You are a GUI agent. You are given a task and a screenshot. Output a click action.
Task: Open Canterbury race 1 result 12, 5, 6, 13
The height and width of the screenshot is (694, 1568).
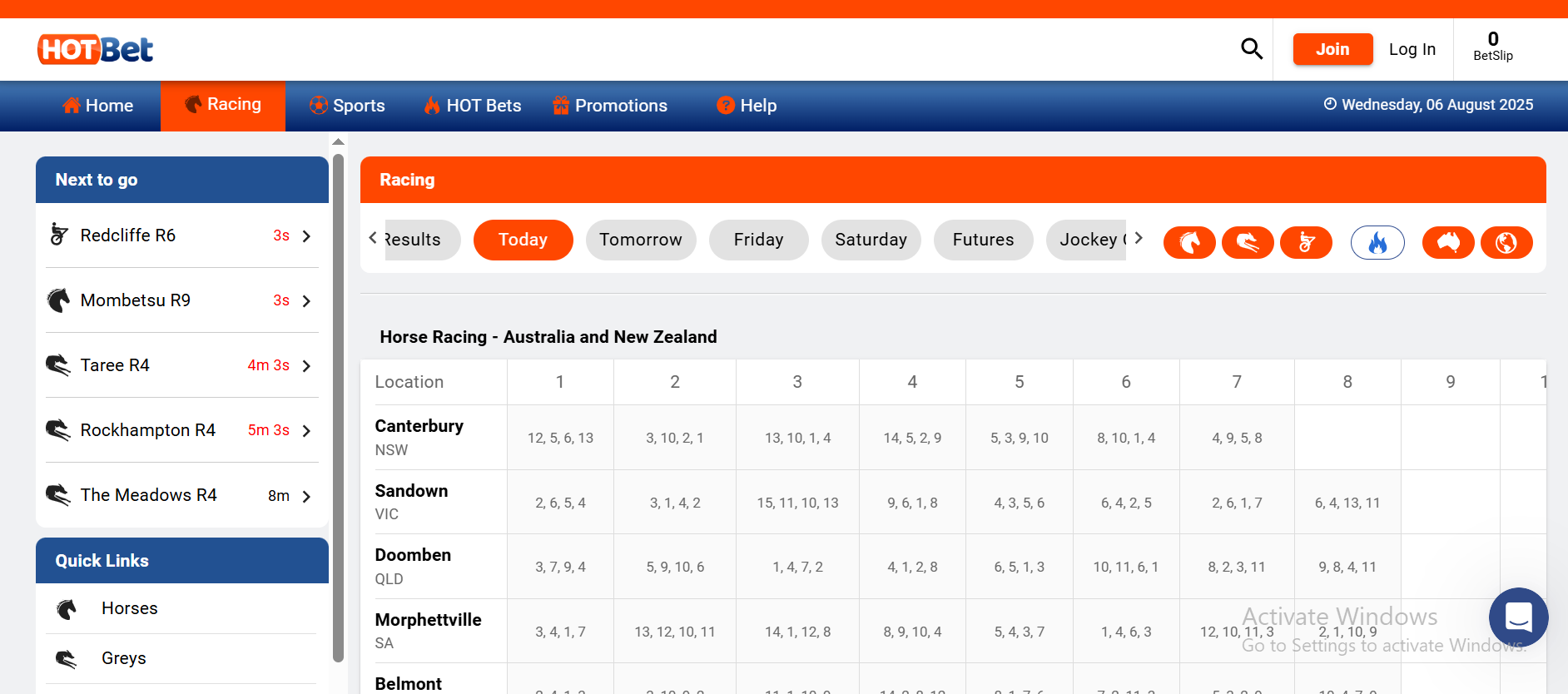[x=560, y=438]
